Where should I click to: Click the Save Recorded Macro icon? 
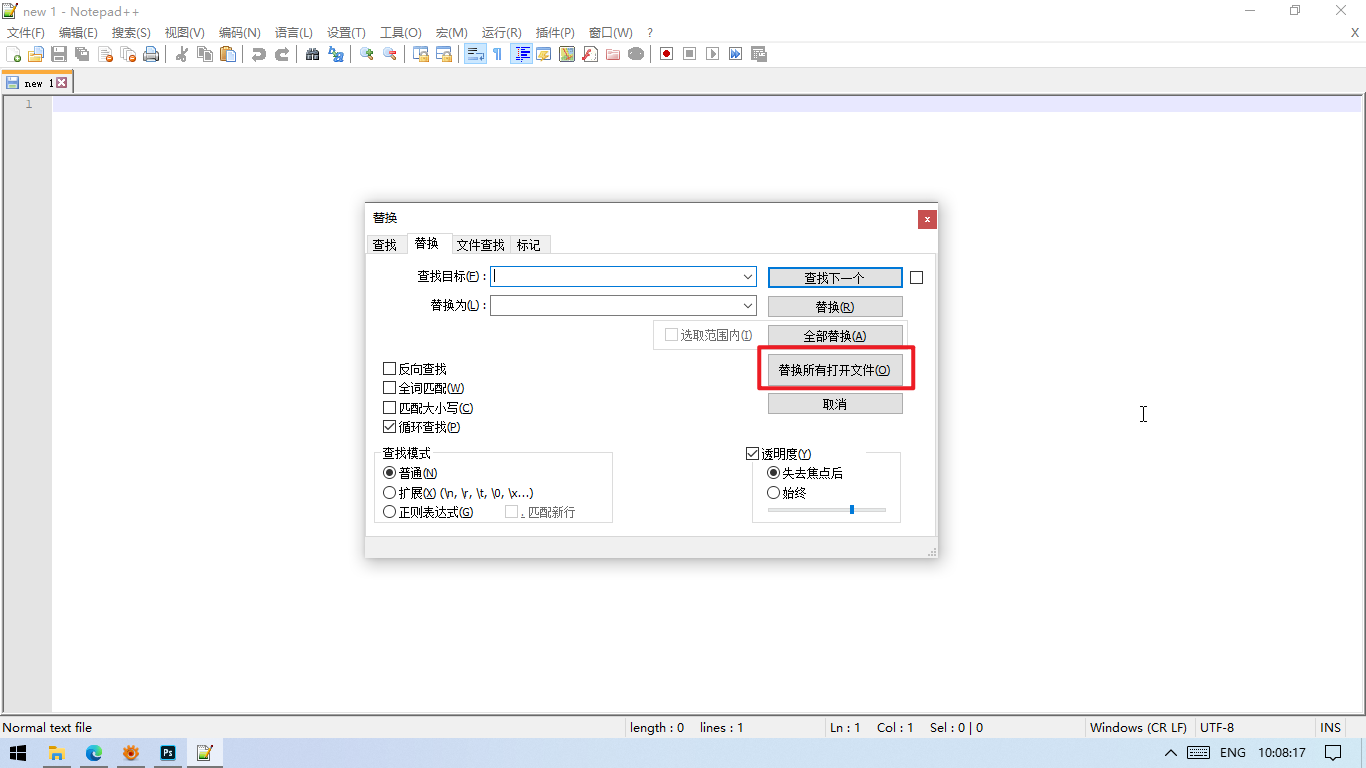[x=759, y=54]
